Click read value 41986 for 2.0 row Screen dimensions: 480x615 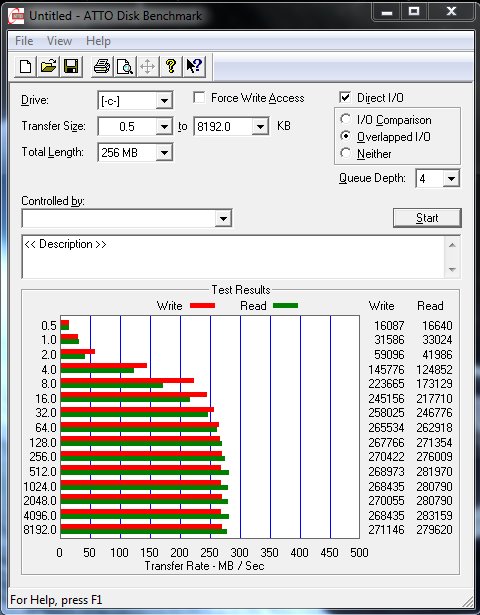(437, 355)
